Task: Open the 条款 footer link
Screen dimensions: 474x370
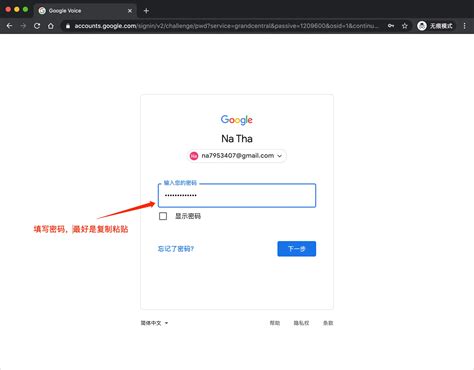Action: (328, 323)
